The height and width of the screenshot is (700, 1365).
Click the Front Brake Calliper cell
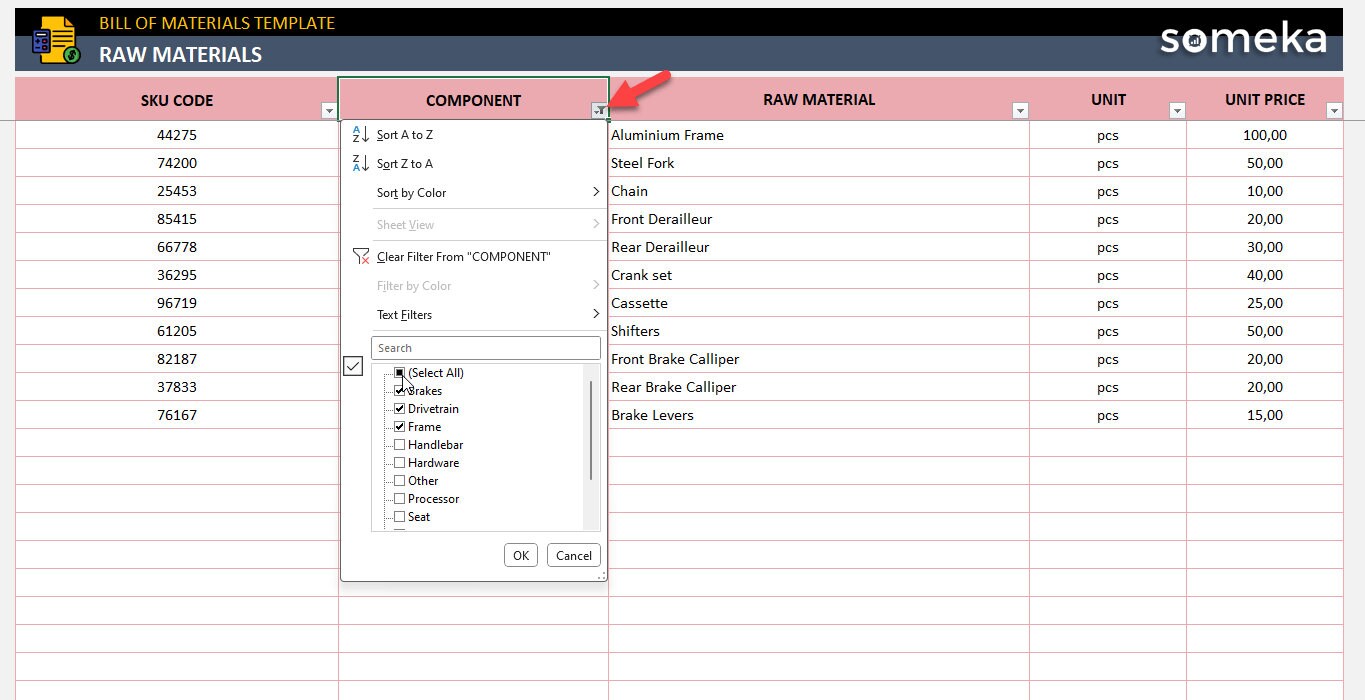point(819,359)
